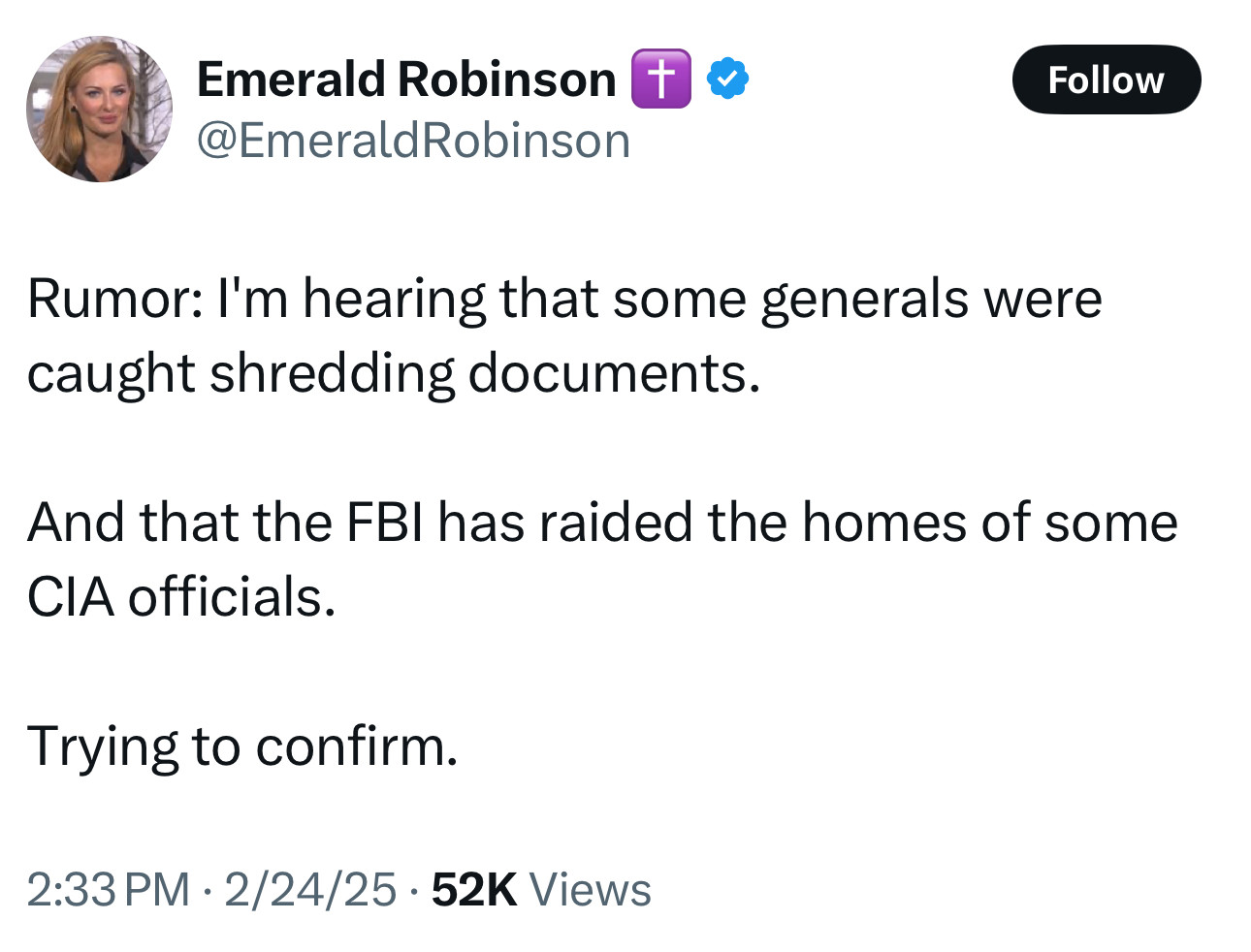Click the word Rumor in the post
1251x952 pixels.
point(109,298)
